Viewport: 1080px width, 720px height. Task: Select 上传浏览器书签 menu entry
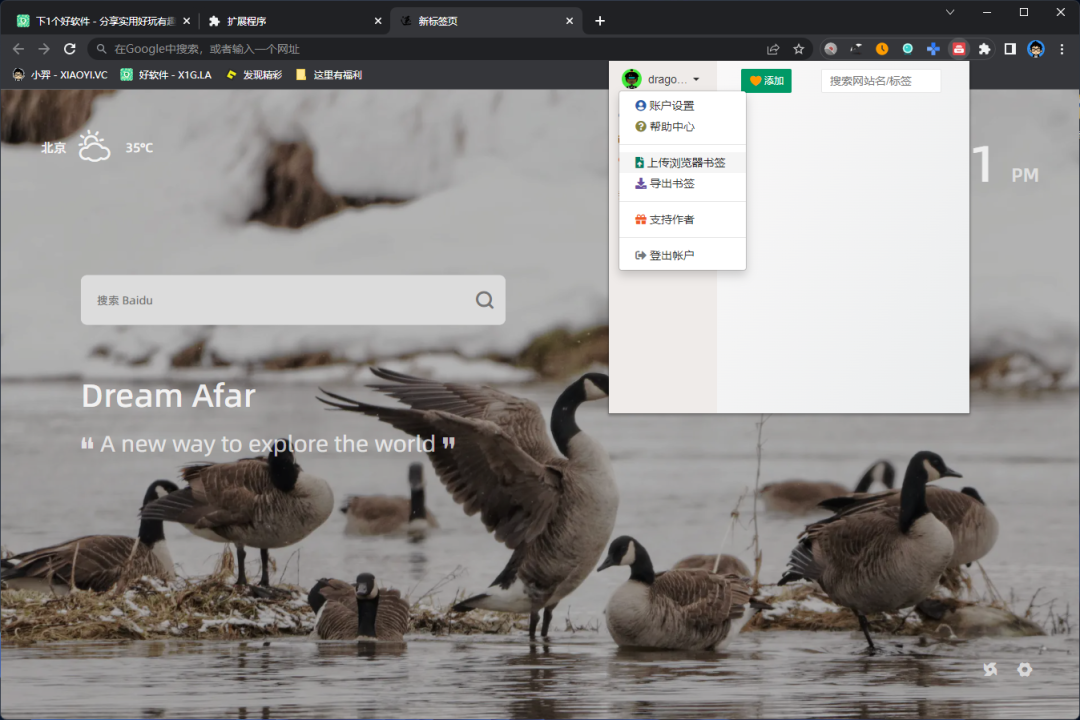point(682,163)
